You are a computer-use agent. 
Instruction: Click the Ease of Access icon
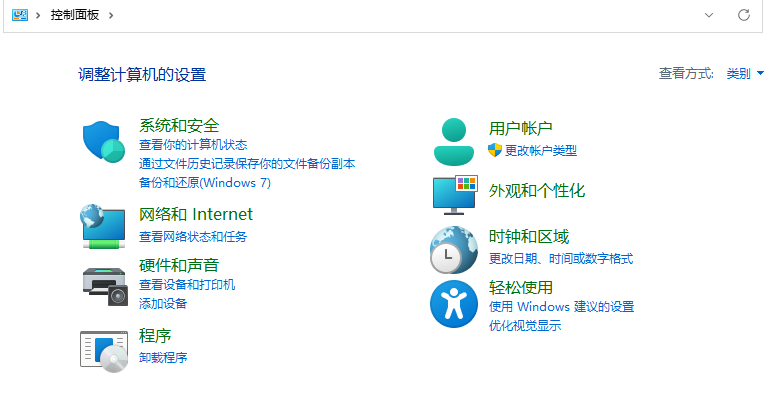453,304
